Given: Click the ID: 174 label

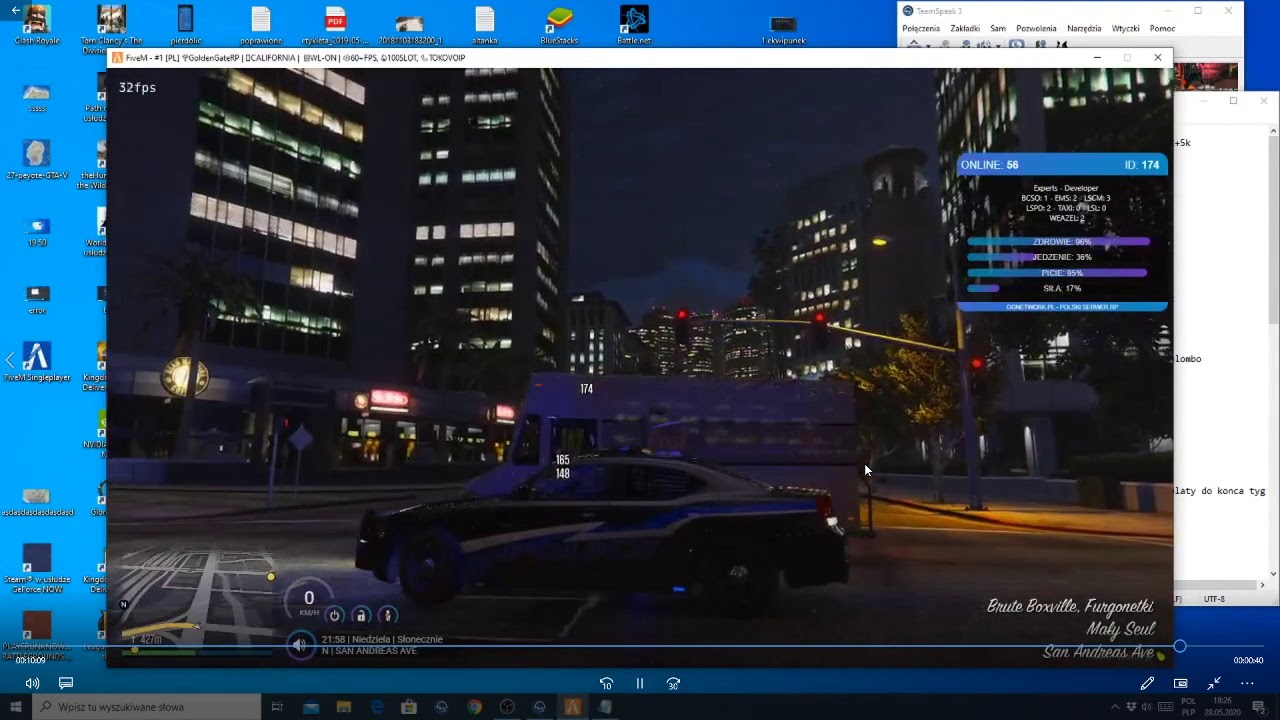Looking at the screenshot, I should click(x=1142, y=165).
